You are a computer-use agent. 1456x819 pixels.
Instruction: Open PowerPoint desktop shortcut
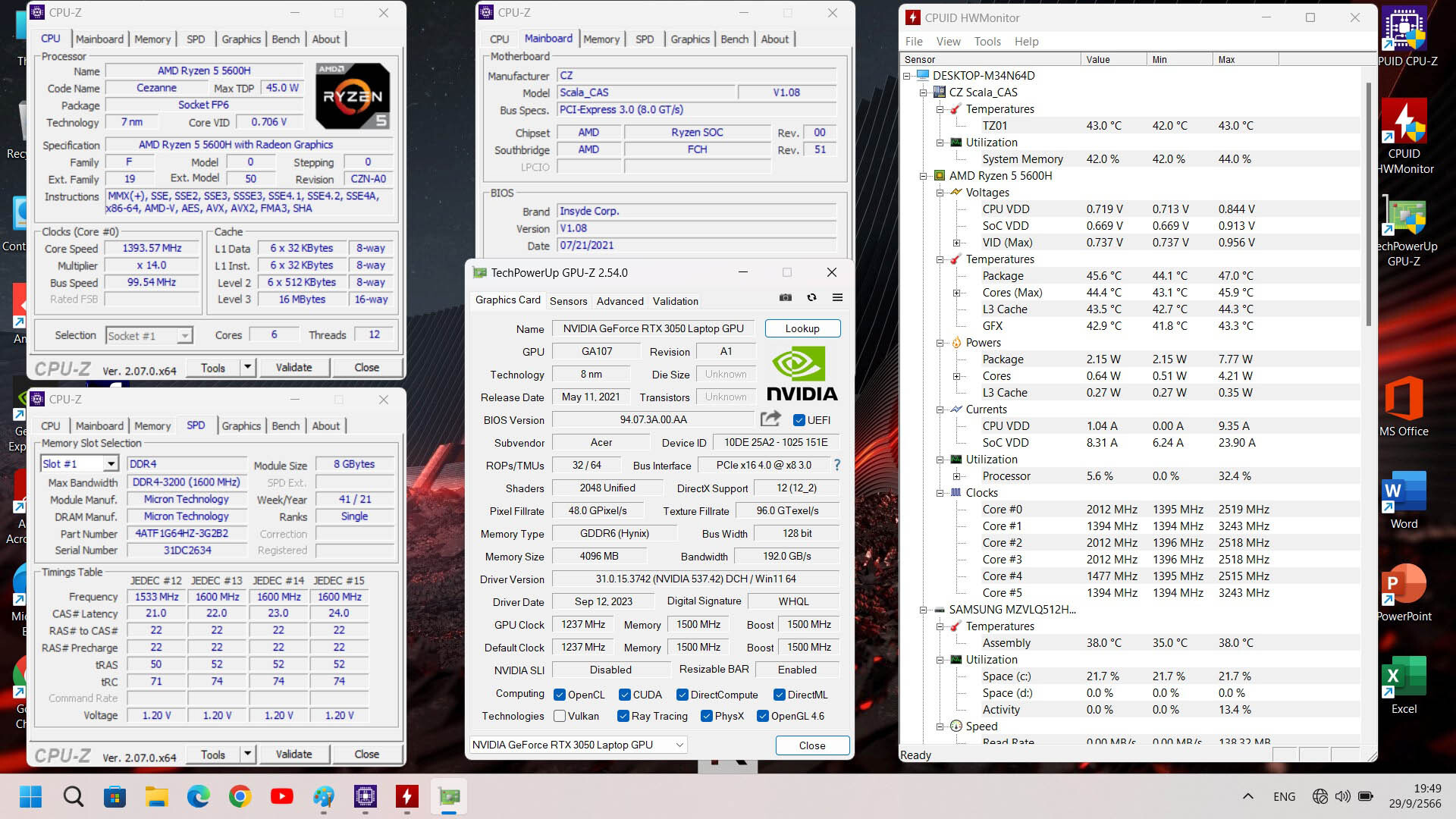pos(1404,593)
